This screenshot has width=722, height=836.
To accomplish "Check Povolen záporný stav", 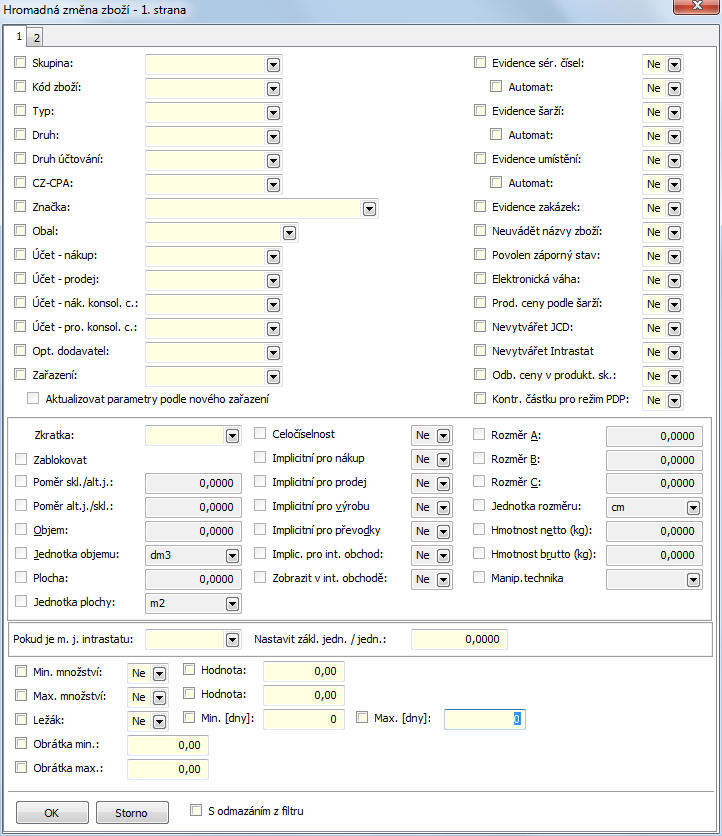I will (480, 254).
